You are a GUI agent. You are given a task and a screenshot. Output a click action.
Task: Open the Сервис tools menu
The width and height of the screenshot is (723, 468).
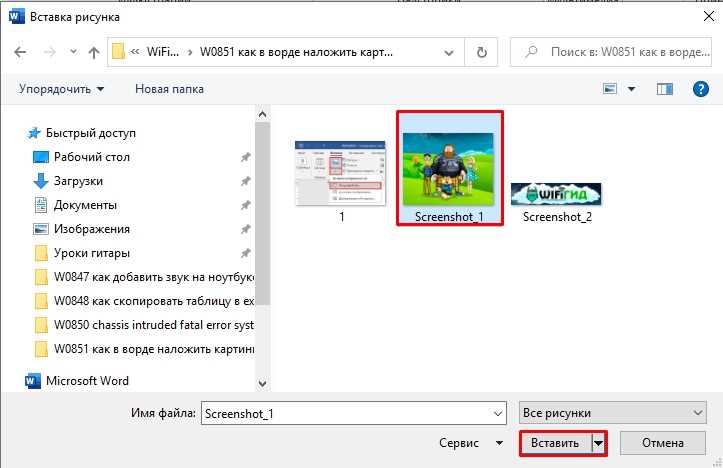pos(470,443)
